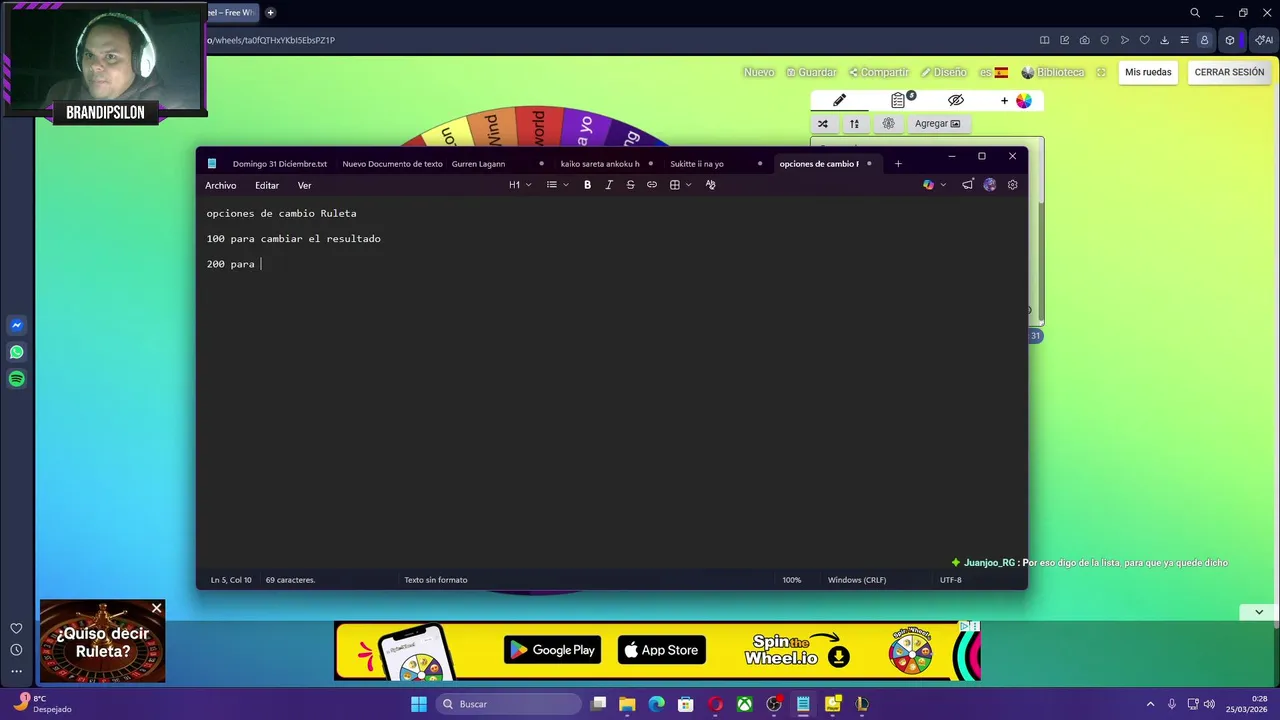Screen dimensions: 1280x720
Task: Open Diseño on the wheel site
Action: pos(944,72)
